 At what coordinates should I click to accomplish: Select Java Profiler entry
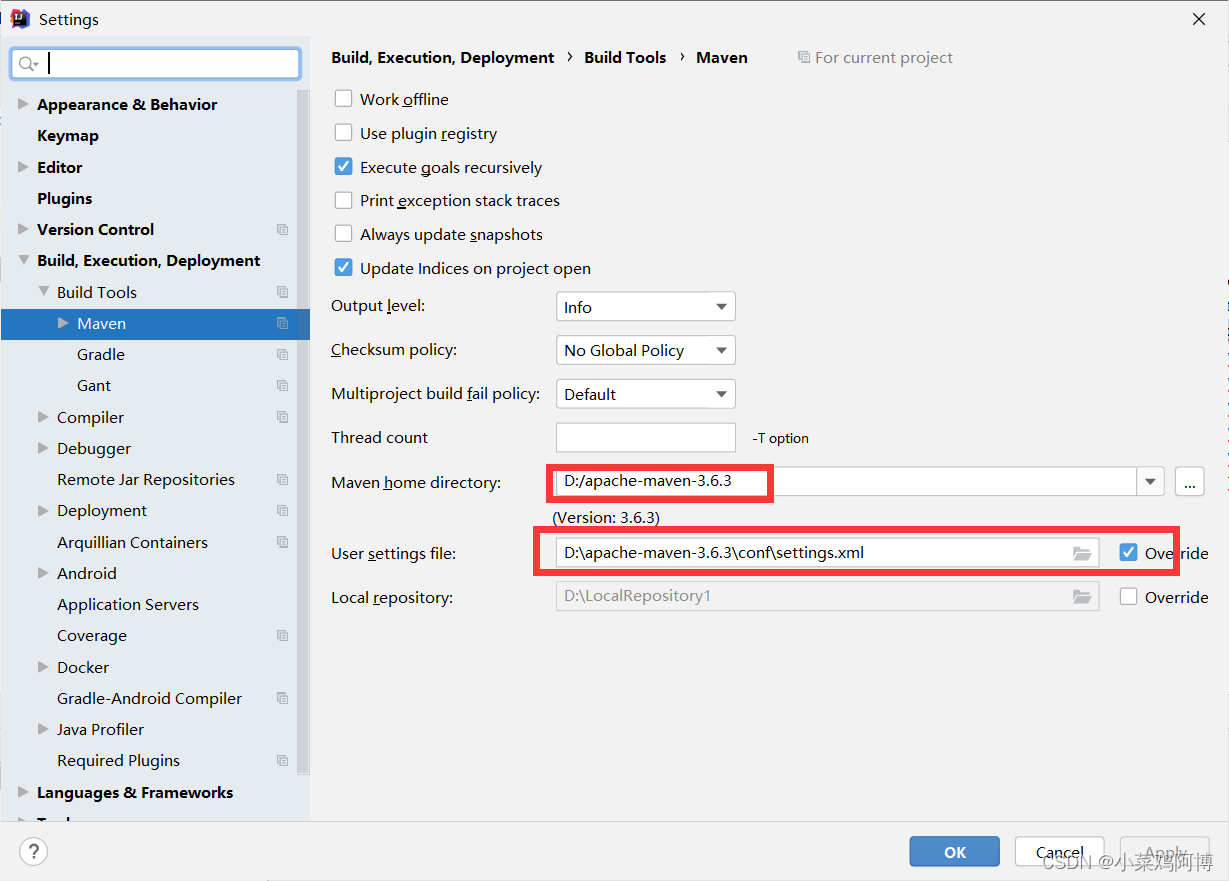[x=100, y=730]
